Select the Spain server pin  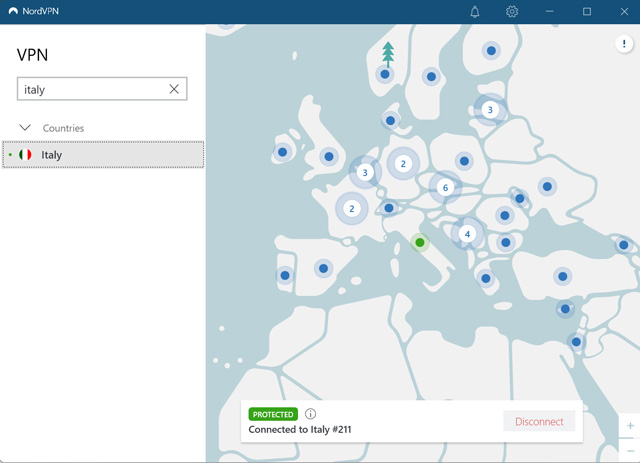click(324, 268)
